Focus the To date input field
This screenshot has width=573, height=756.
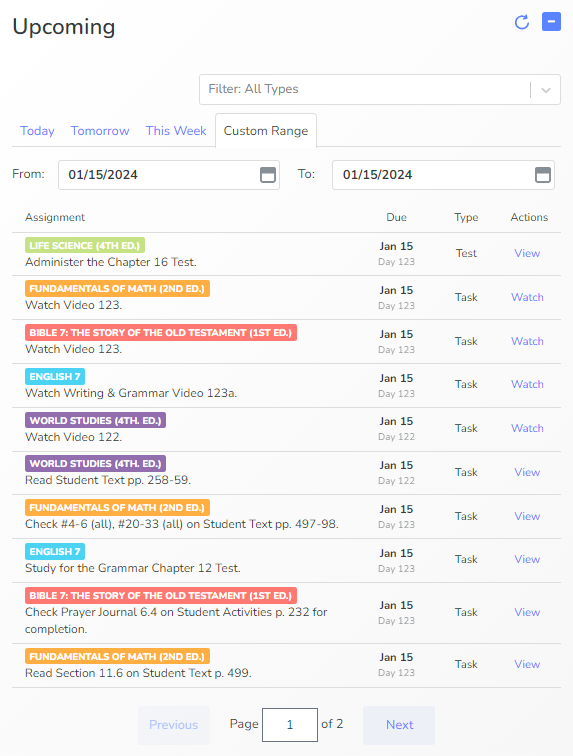pos(443,175)
